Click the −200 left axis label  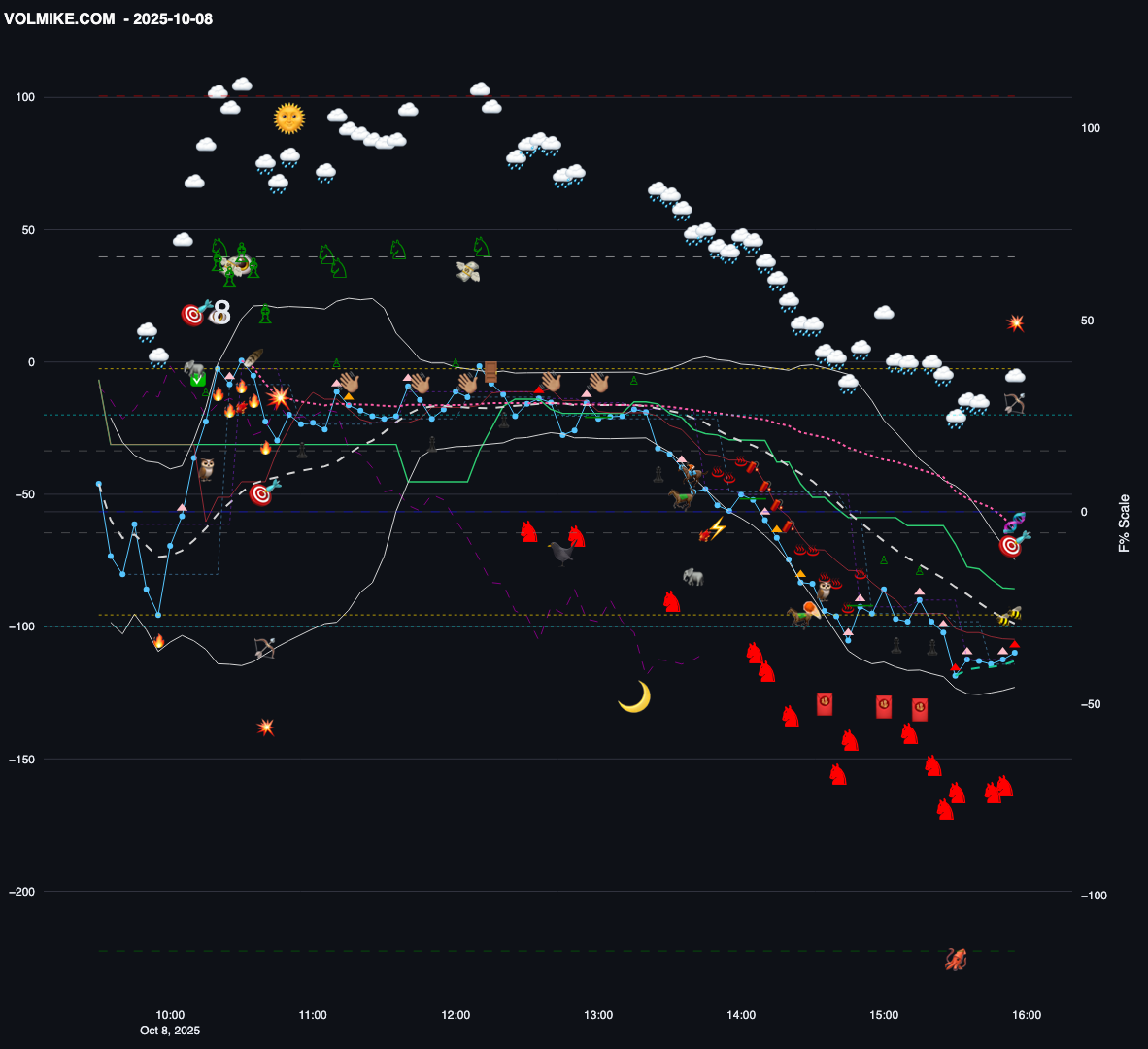click(21, 892)
